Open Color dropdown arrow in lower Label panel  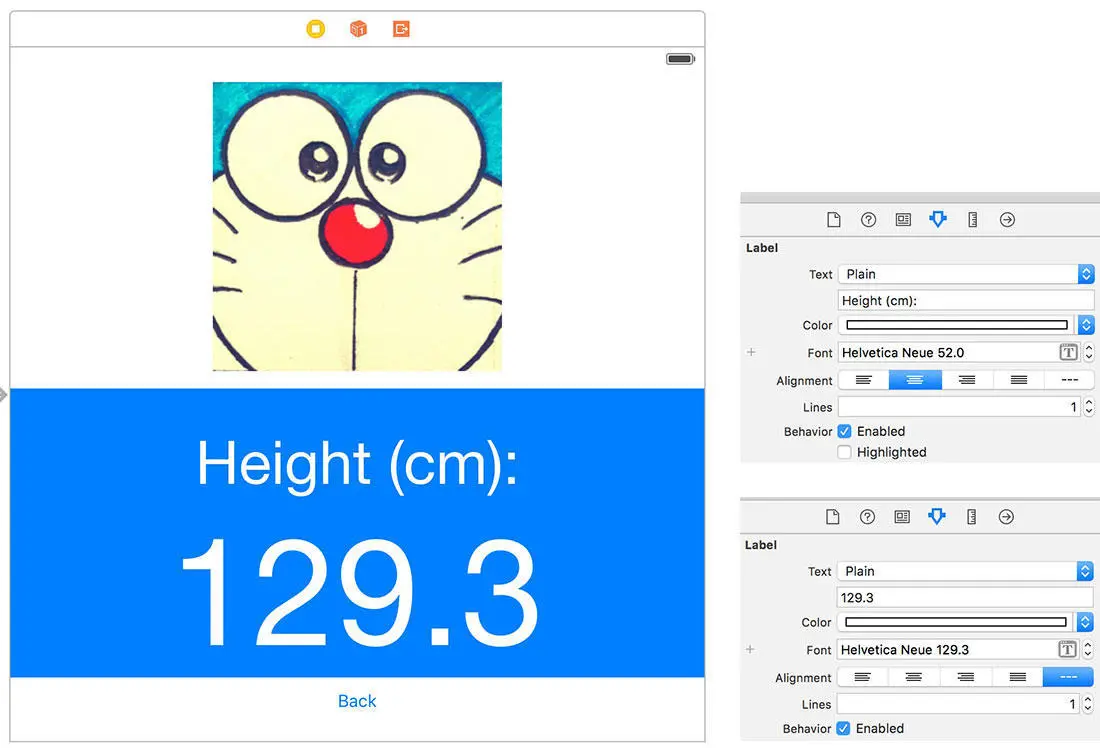pyautogui.click(x=1085, y=622)
